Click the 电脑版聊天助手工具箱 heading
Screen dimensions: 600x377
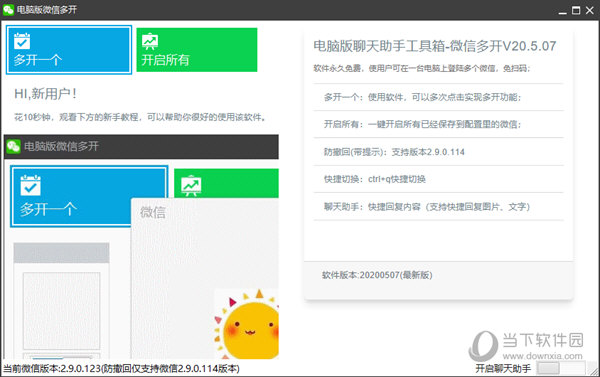tap(435, 46)
